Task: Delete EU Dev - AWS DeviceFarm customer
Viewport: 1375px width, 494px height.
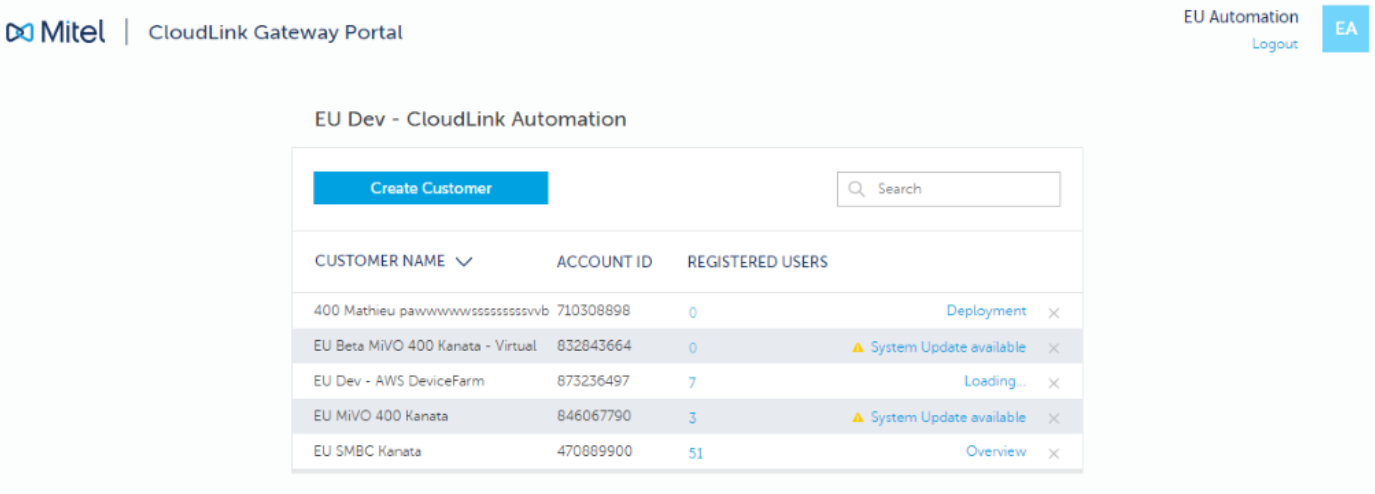Action: click(1053, 383)
